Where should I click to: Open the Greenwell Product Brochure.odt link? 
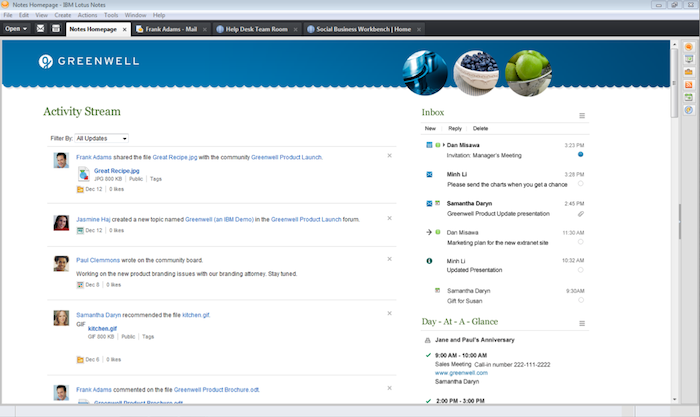tap(217, 390)
